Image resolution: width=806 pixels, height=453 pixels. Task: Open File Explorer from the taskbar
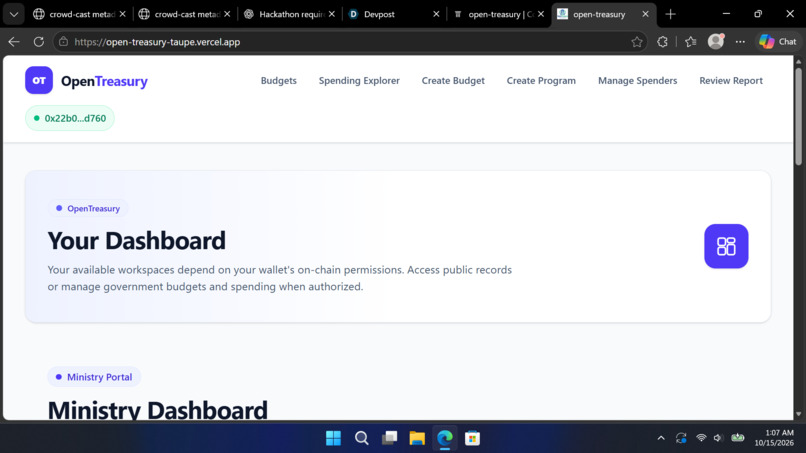pyautogui.click(x=417, y=438)
